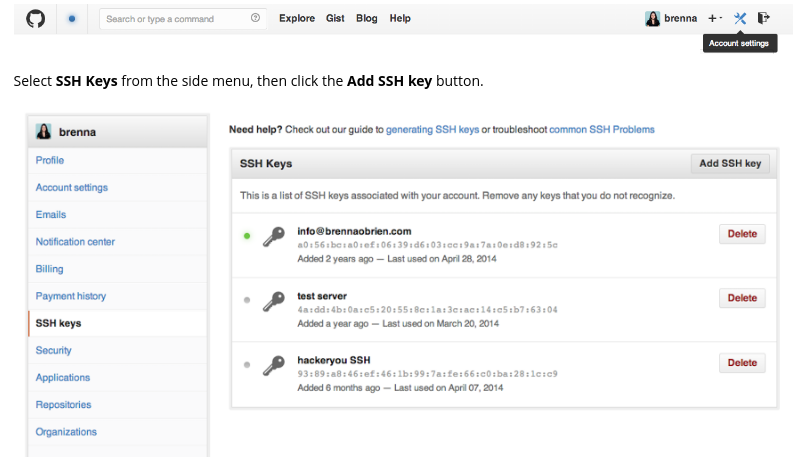Click the Add SSH key button
793x459 pixels.
[730, 163]
